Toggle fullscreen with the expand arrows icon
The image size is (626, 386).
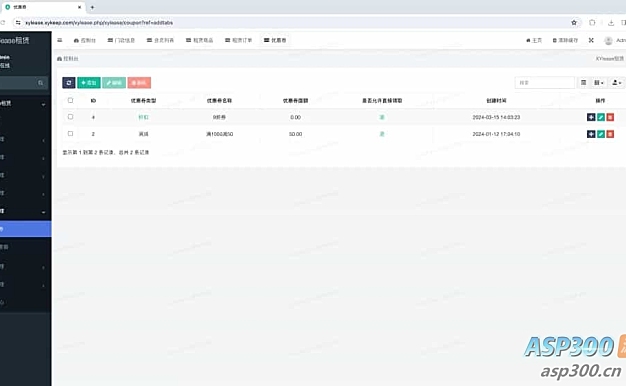click(x=591, y=40)
